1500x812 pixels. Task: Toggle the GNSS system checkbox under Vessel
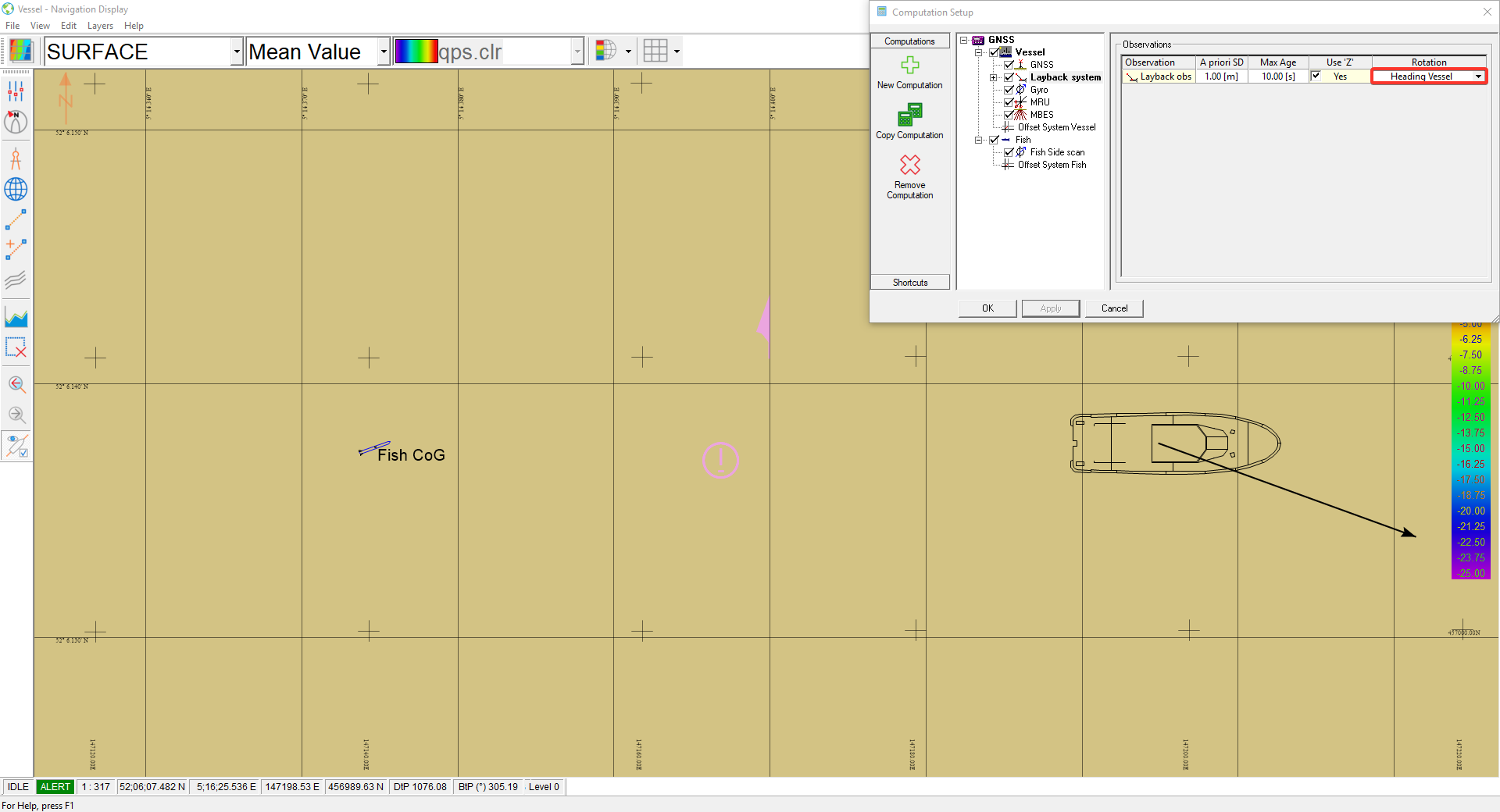tap(1009, 65)
